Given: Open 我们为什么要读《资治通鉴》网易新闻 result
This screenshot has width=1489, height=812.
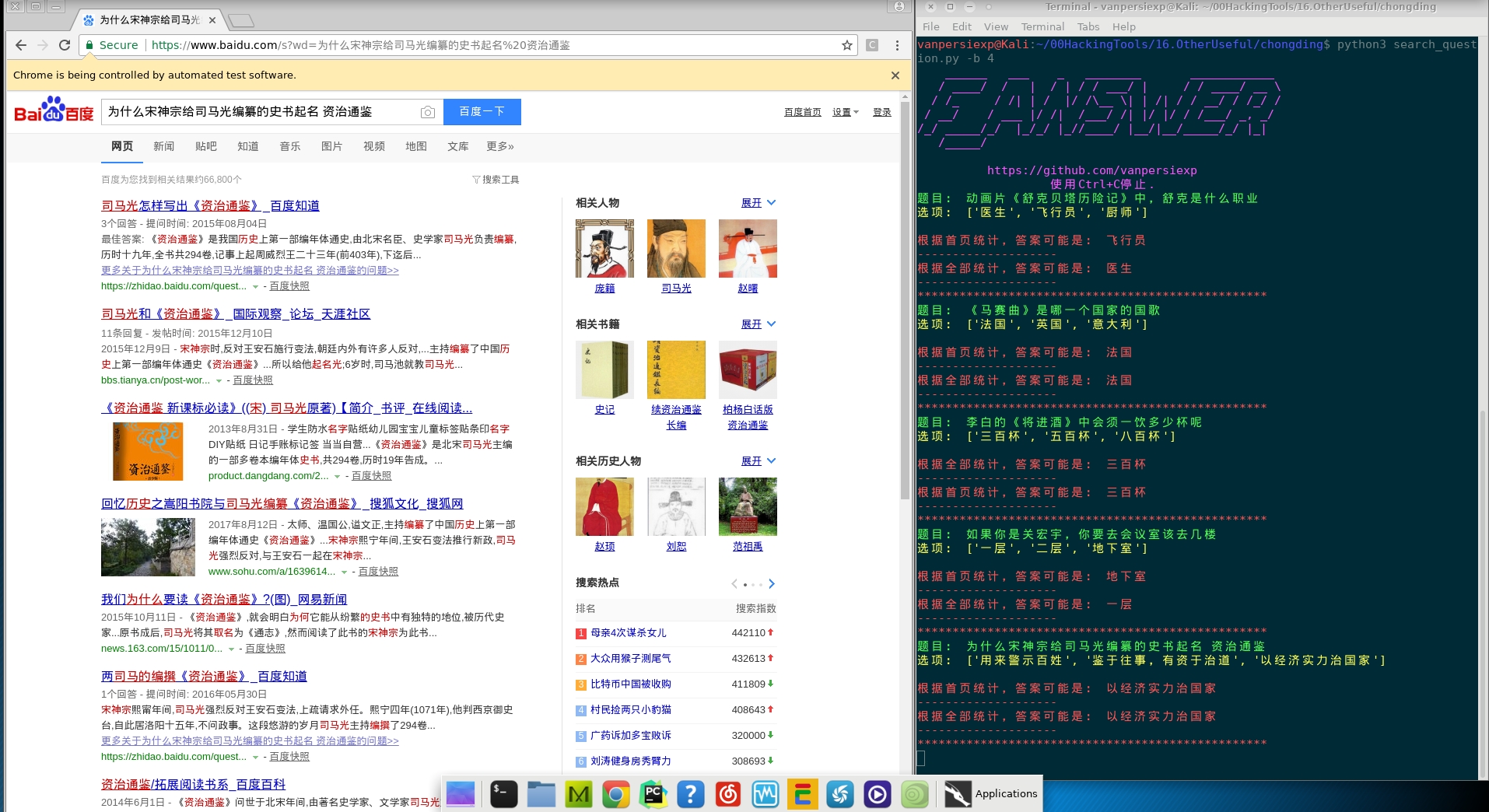Looking at the screenshot, I should [224, 599].
